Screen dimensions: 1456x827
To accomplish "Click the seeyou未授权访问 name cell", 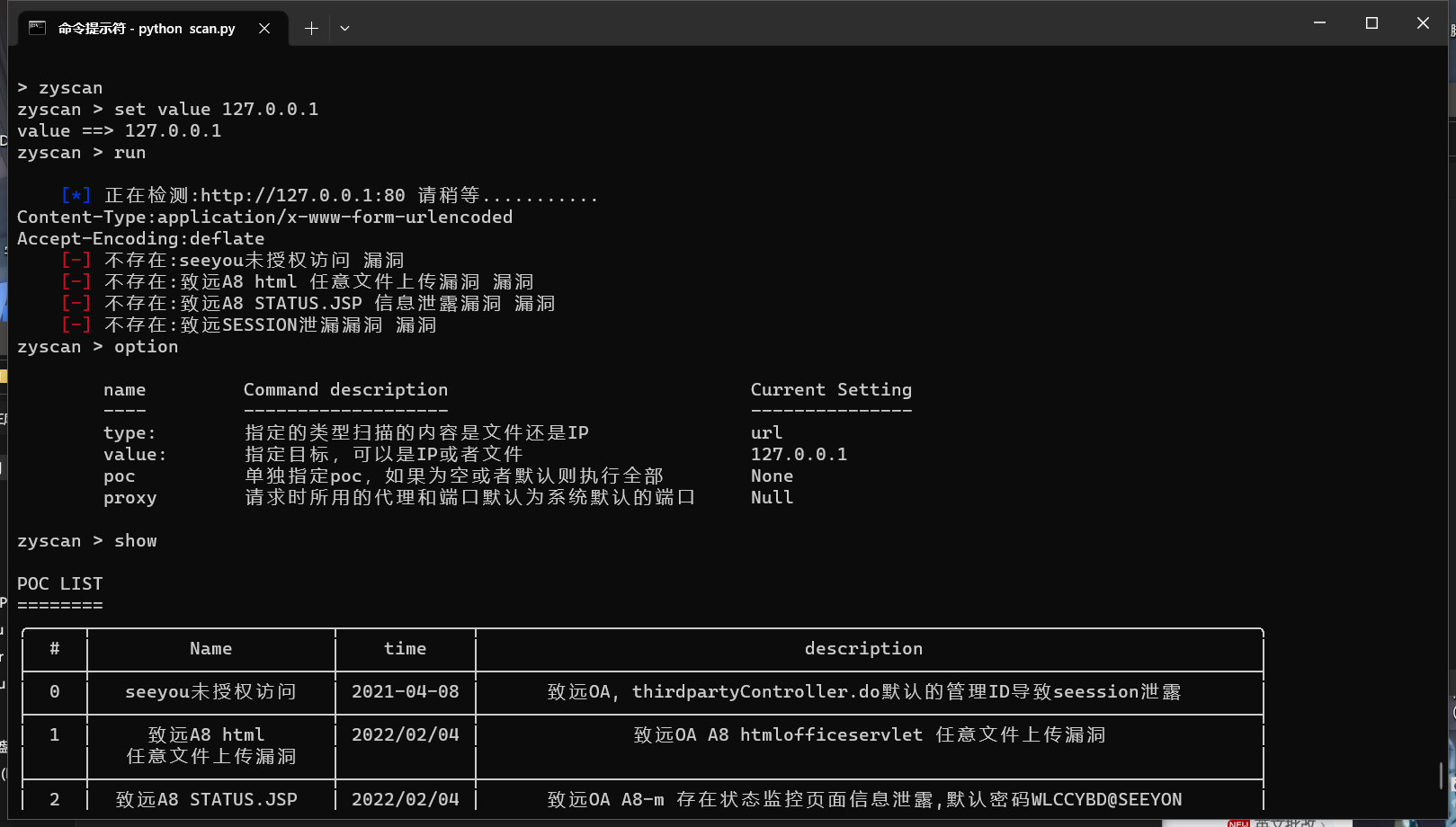I will tap(210, 692).
